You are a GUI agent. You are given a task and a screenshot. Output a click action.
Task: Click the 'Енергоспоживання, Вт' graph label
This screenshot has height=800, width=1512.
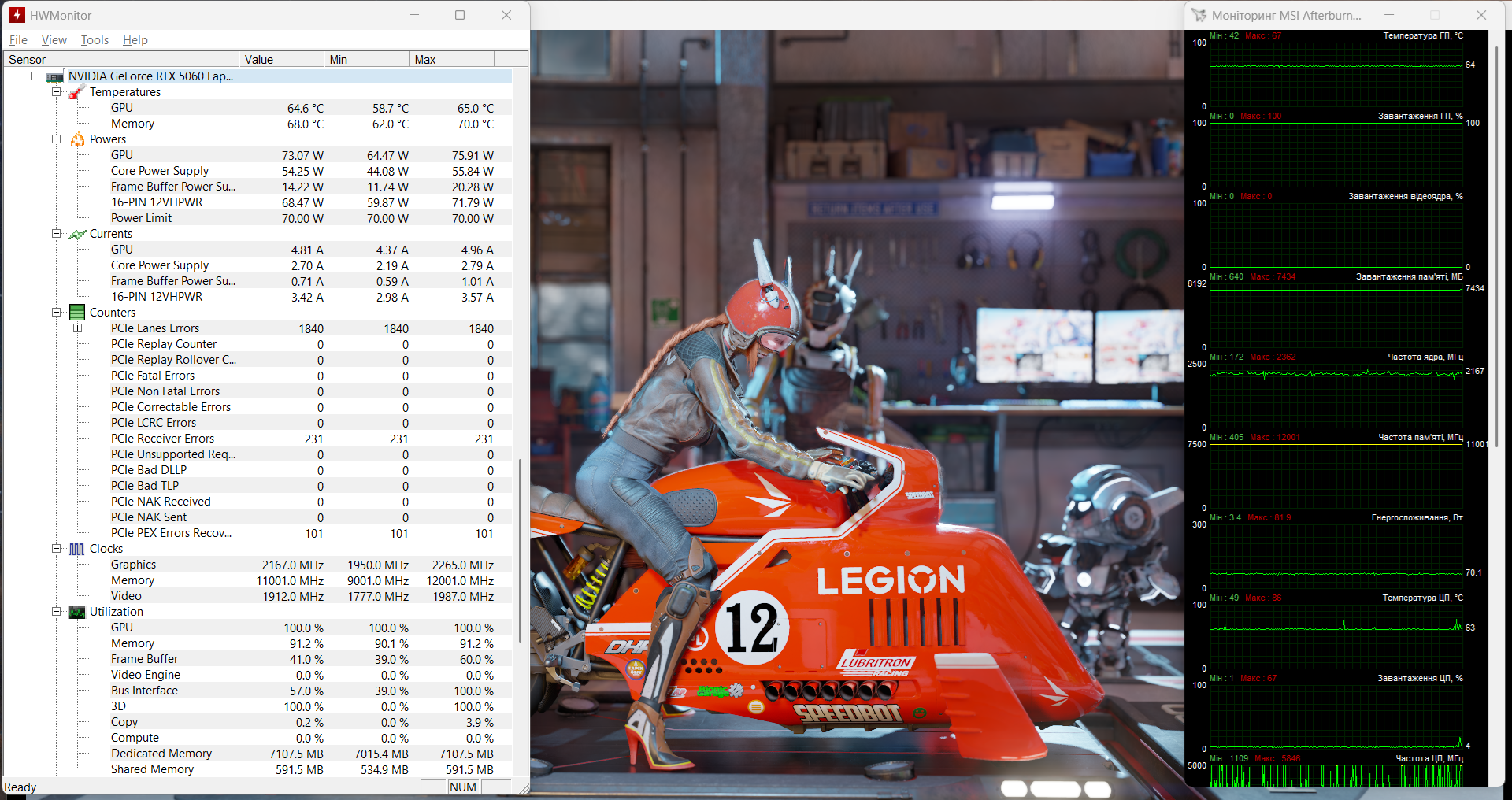(1417, 517)
